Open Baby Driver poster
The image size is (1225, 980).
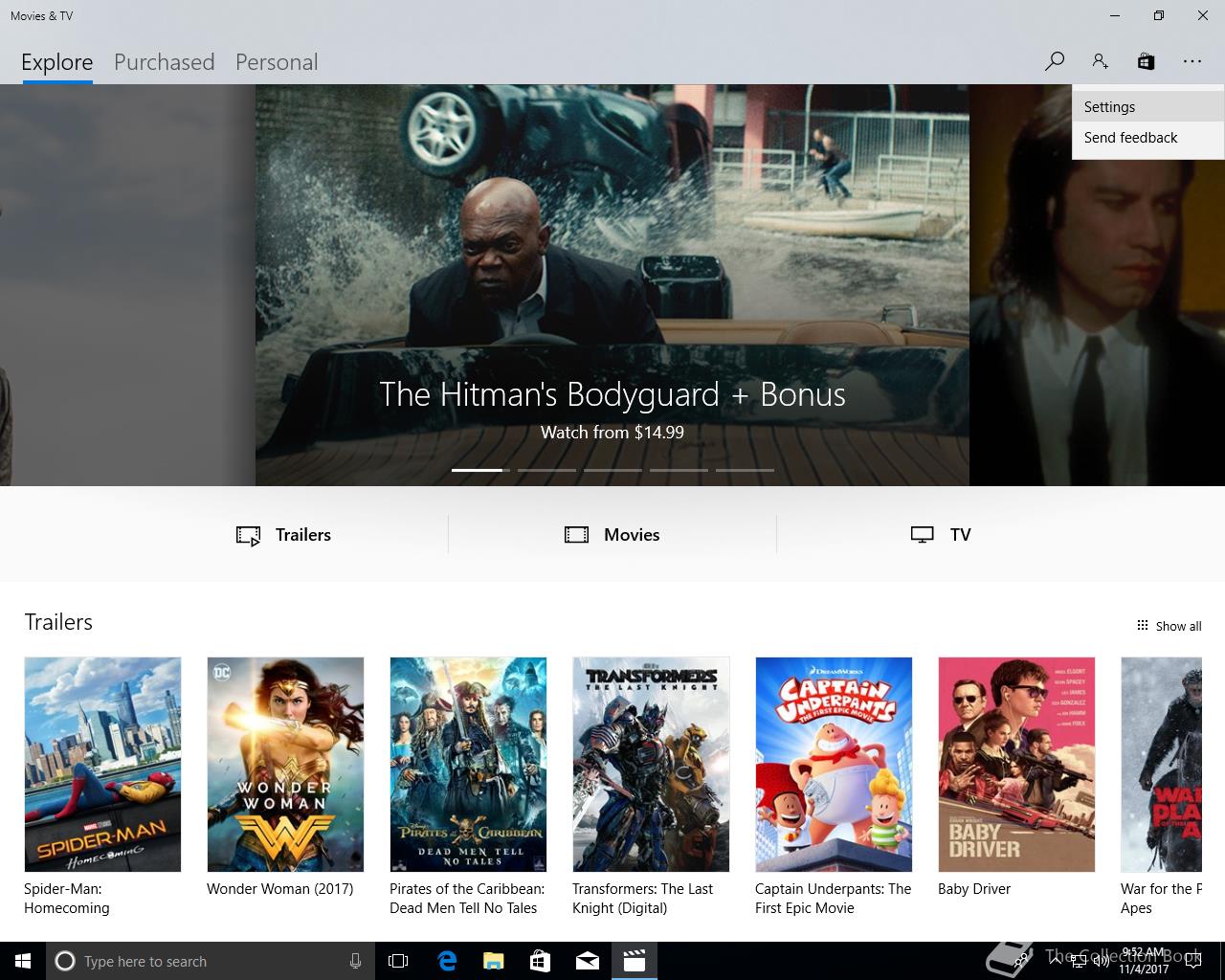pos(1016,765)
